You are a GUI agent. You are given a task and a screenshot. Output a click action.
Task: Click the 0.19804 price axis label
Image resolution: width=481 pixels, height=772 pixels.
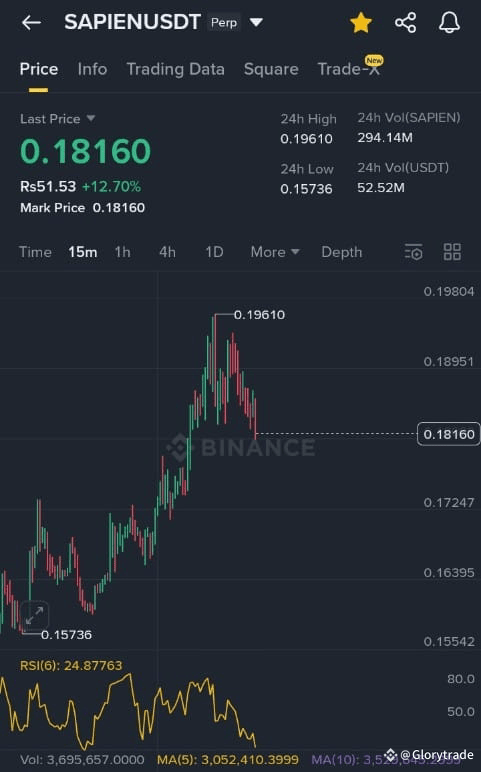(449, 291)
